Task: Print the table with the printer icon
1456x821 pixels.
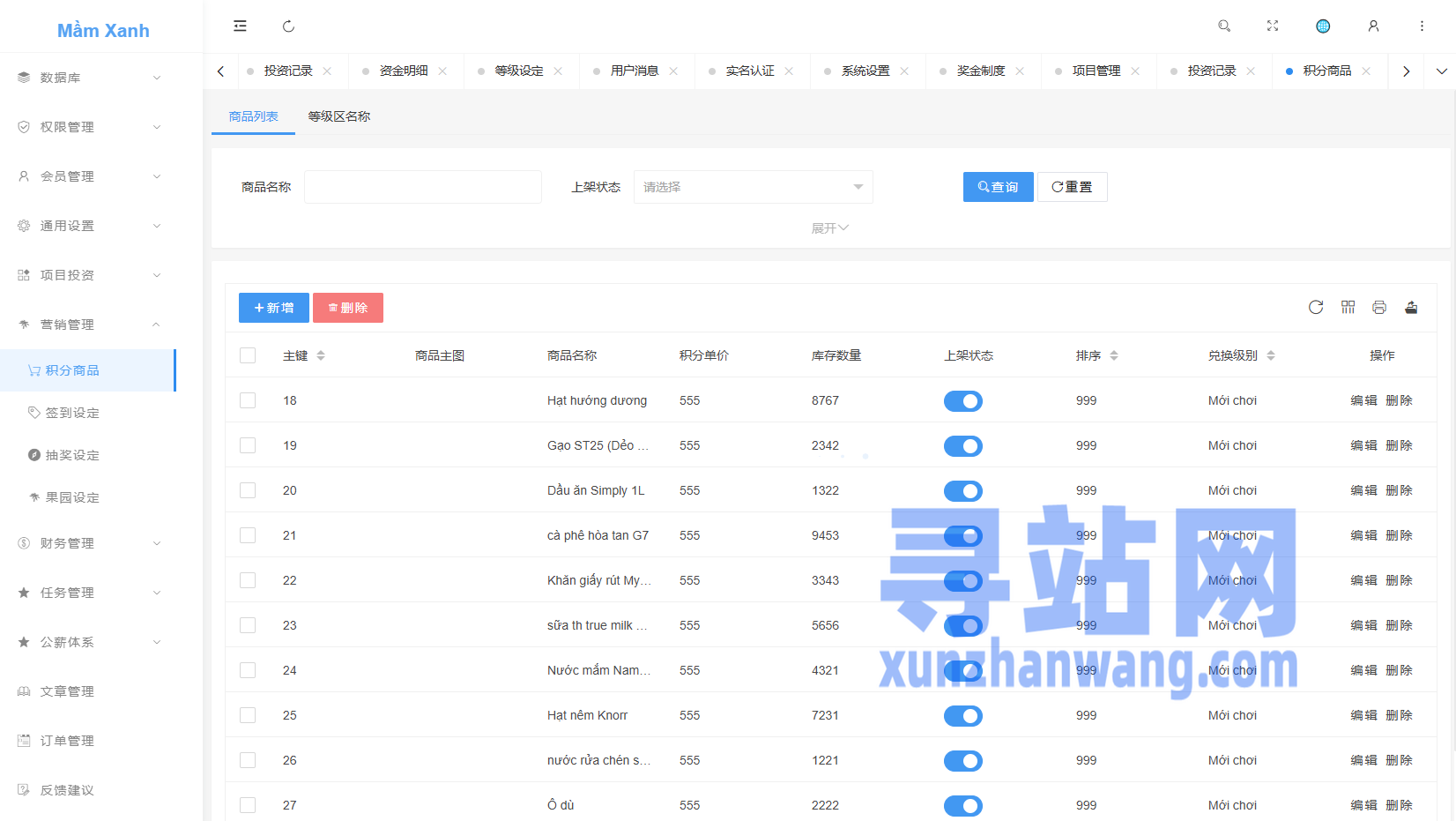Action: coord(1379,307)
